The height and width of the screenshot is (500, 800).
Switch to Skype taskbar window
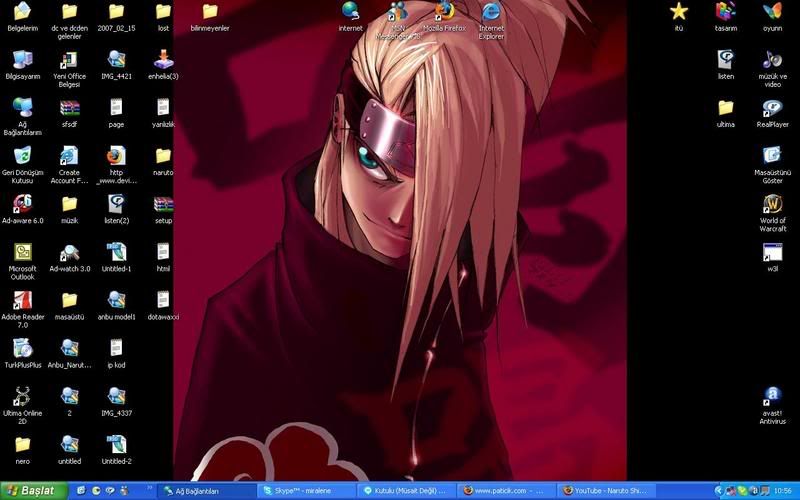[x=306, y=491]
